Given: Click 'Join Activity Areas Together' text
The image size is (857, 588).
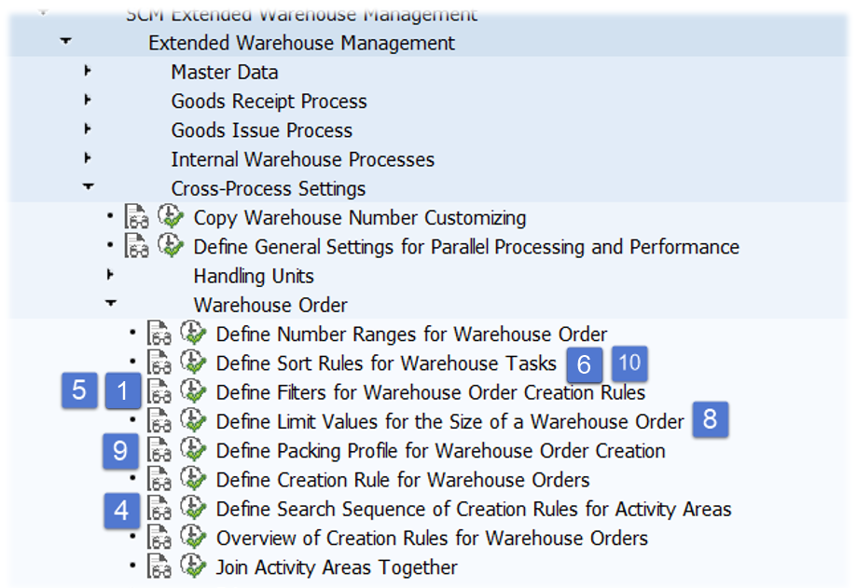Looking at the screenshot, I should pos(337,567).
